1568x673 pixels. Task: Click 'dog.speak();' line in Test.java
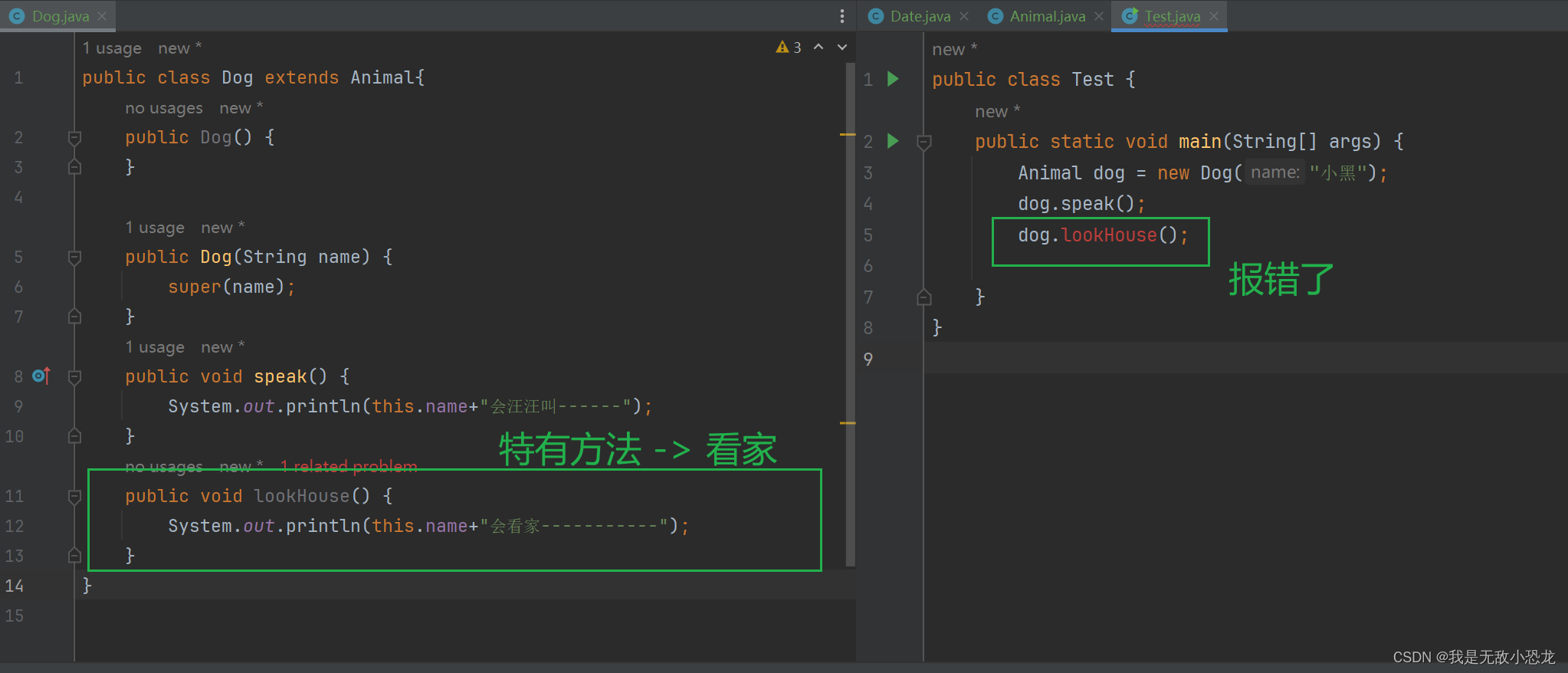pos(1081,204)
